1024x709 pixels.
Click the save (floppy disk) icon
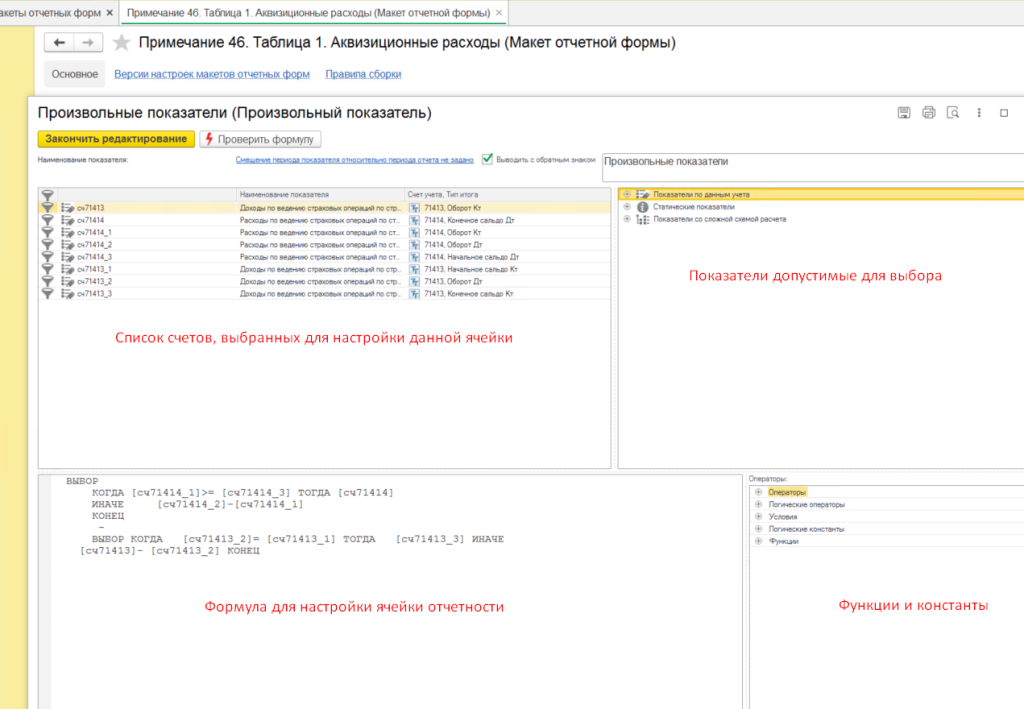click(x=904, y=113)
